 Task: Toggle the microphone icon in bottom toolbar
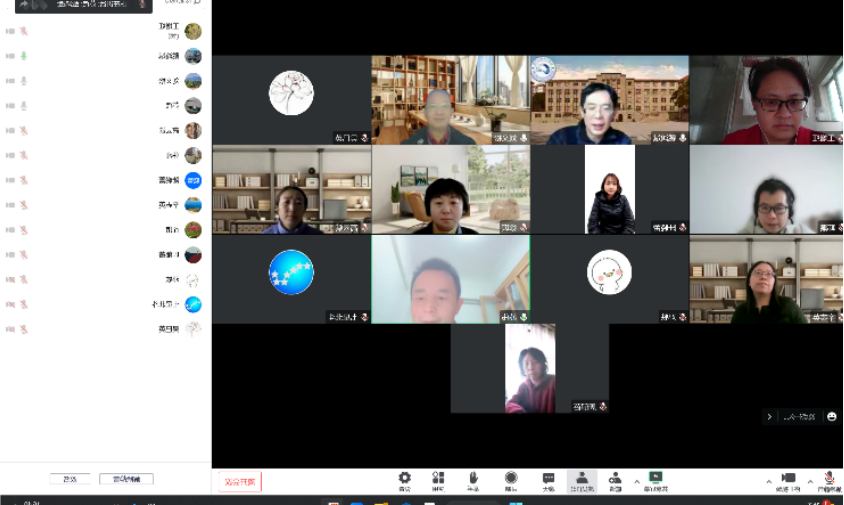829,480
